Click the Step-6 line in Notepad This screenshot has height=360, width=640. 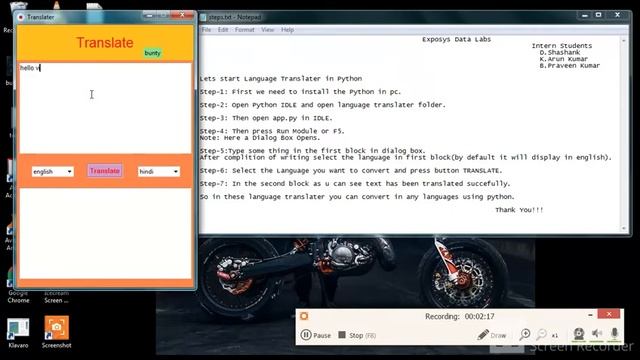tap(351, 171)
